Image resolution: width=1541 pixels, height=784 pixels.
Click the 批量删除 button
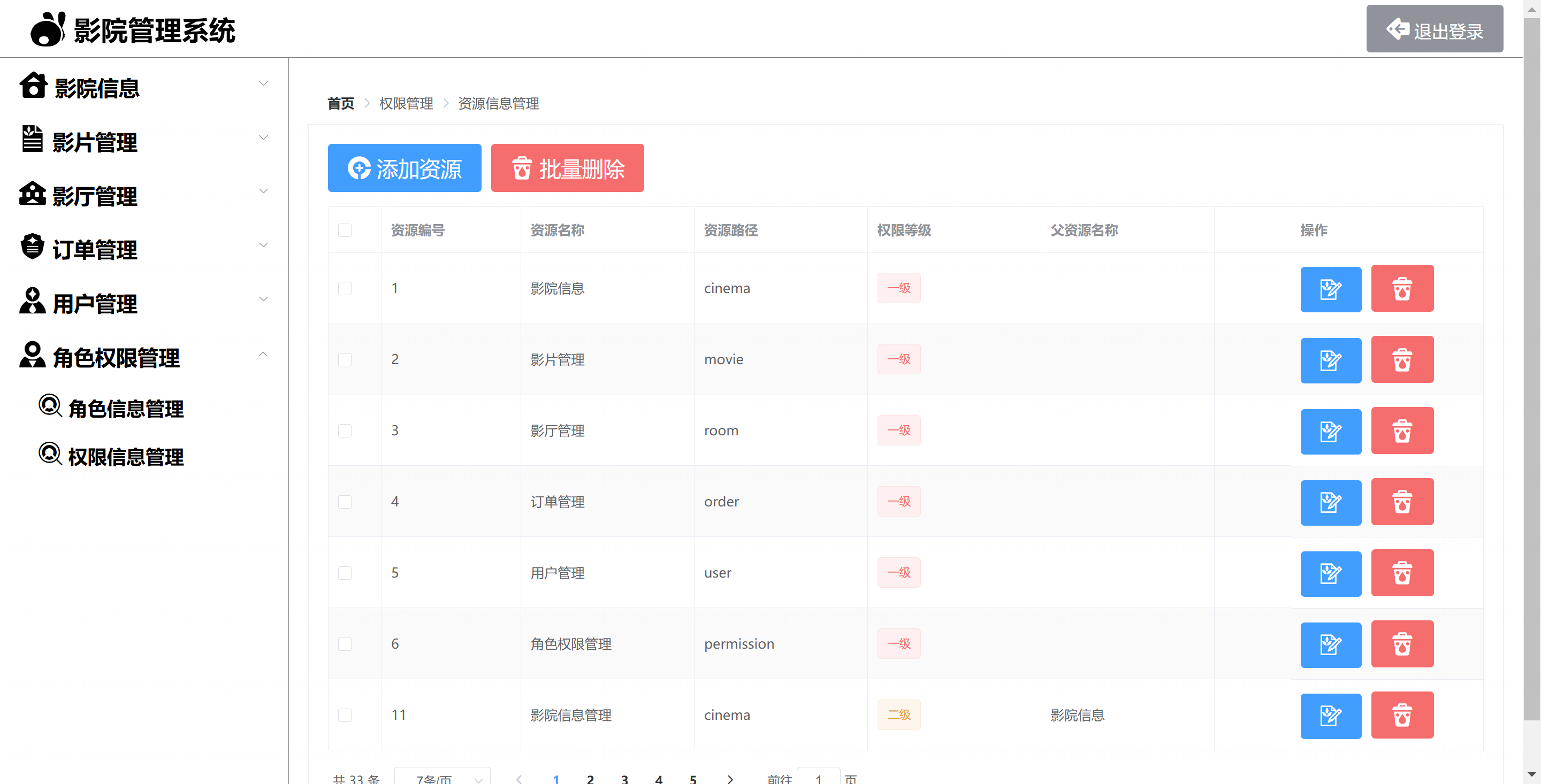(x=567, y=168)
